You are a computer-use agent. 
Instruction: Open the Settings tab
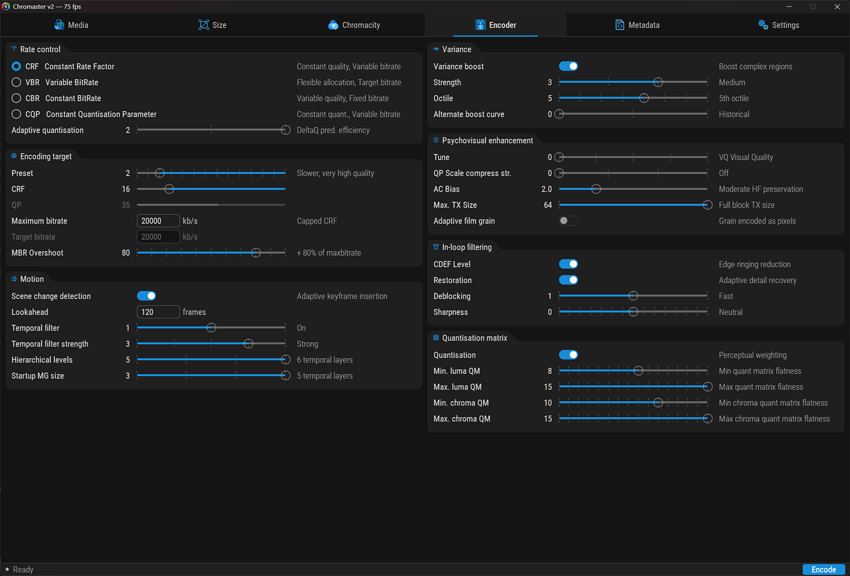778,25
